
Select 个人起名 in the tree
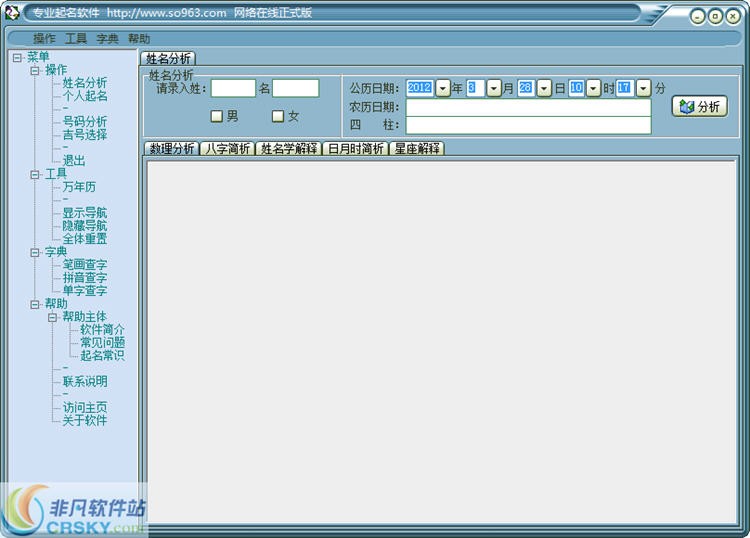coord(85,96)
